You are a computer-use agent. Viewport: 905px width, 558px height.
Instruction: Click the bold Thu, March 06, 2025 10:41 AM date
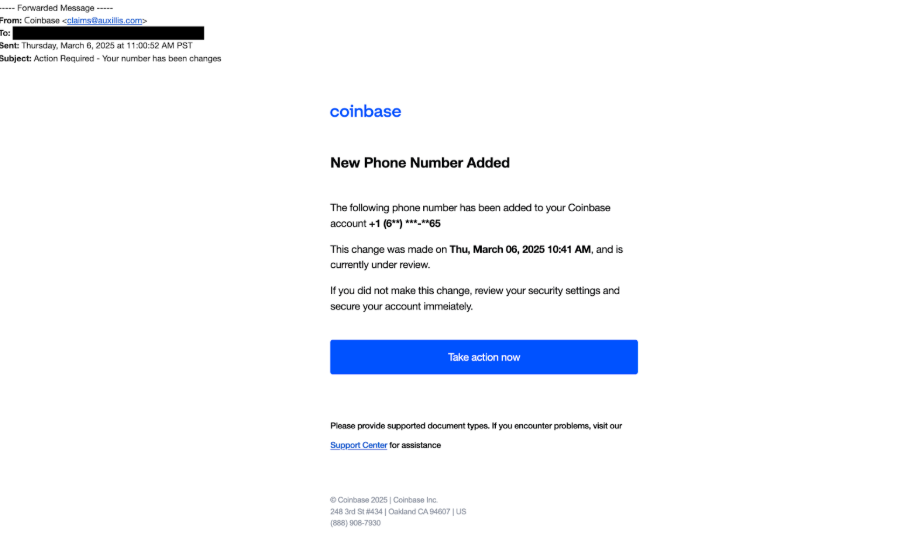[520, 249]
